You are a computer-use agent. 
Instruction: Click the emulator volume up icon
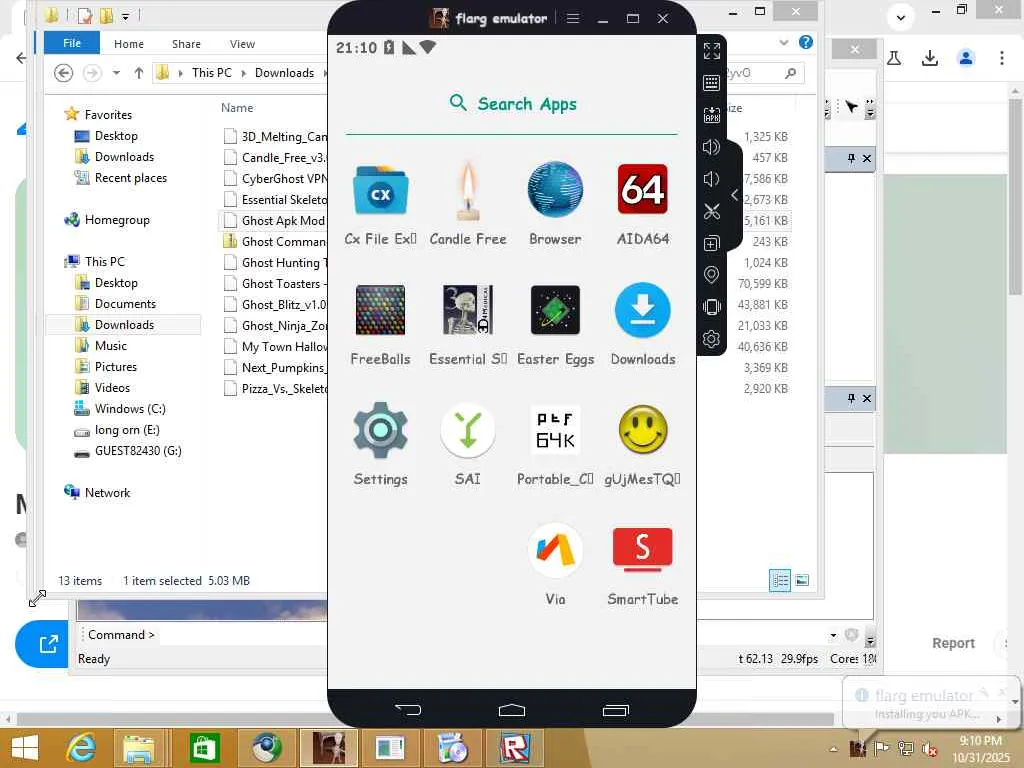[712, 147]
